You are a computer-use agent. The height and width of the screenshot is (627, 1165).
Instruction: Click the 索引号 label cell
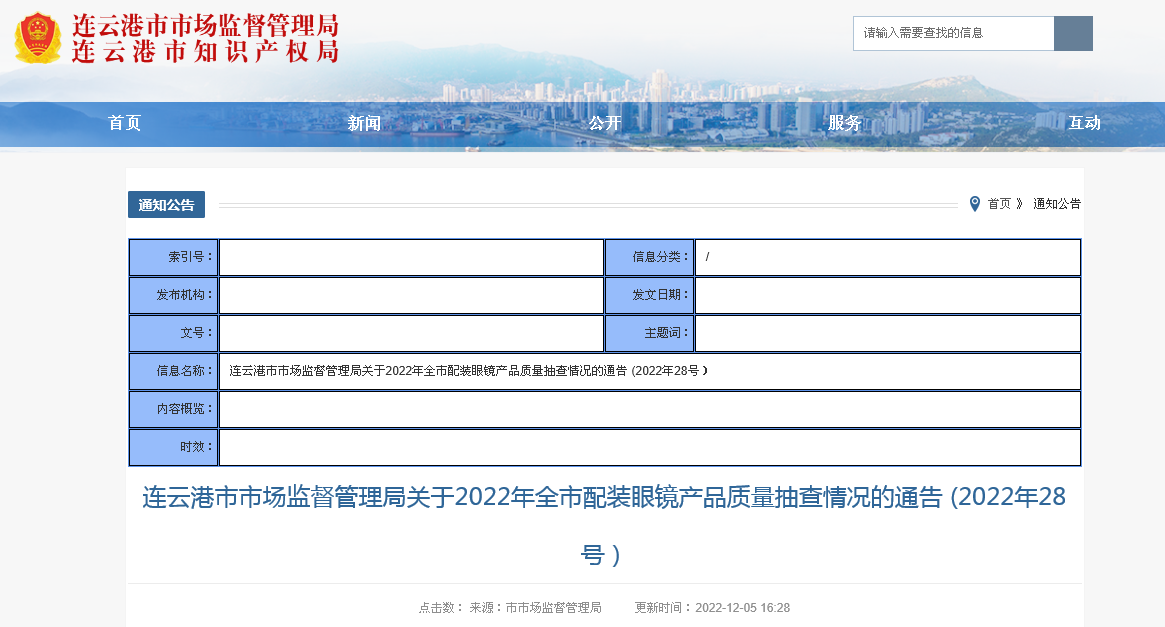(174, 257)
